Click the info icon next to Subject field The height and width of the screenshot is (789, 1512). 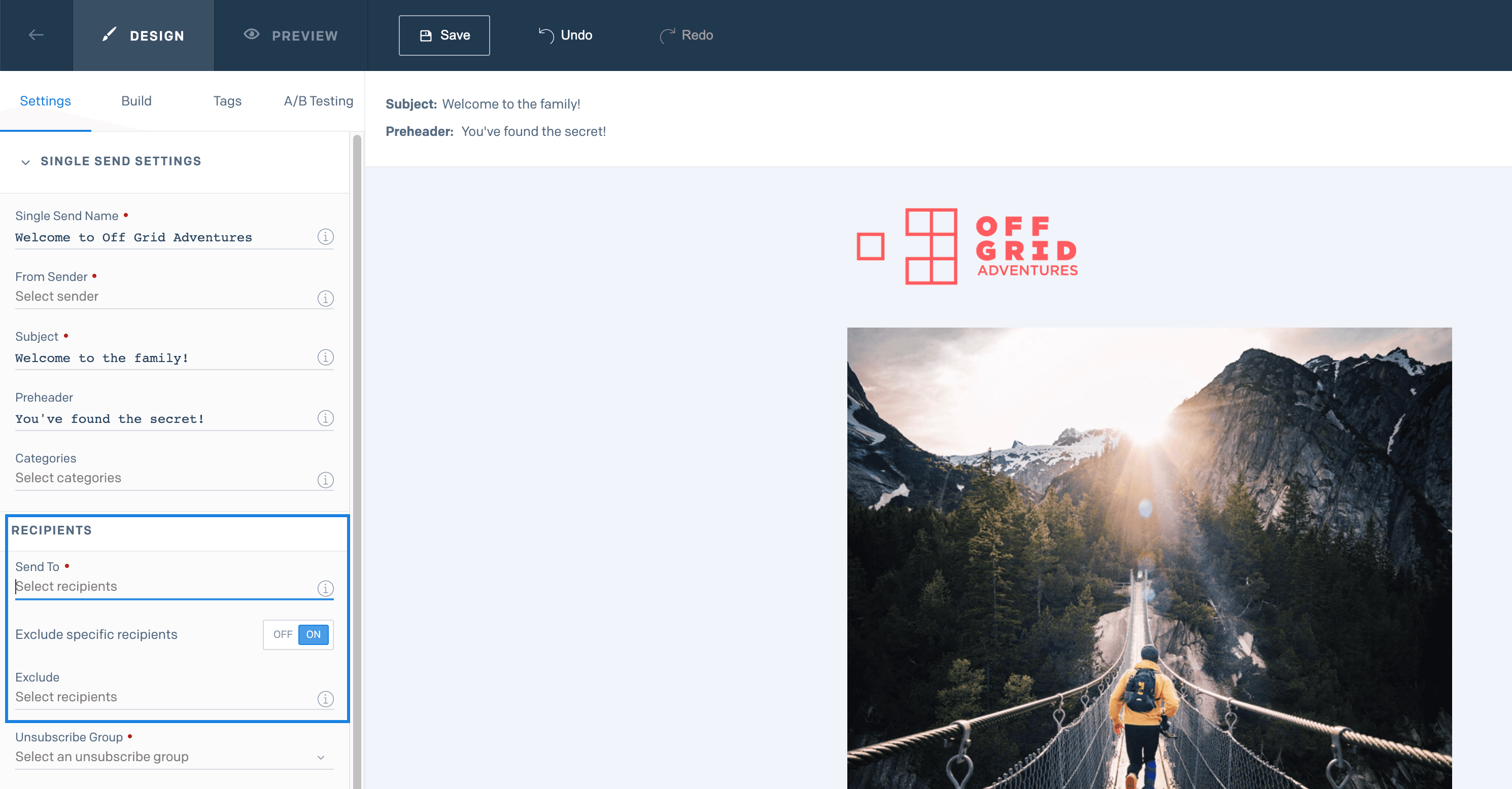tap(325, 357)
